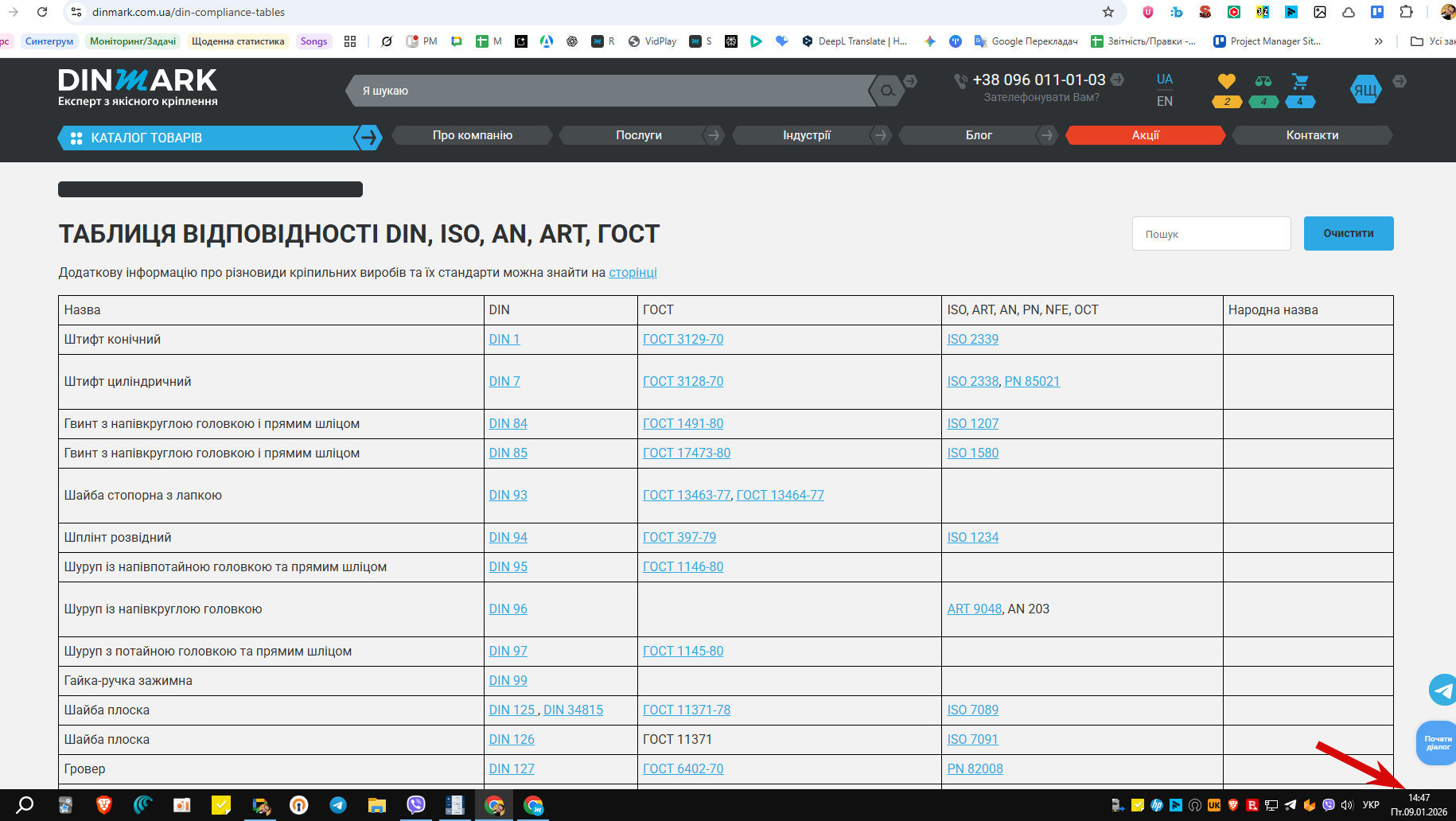Open the ART 9048 link
This screenshot has height=821, width=1456.
click(975, 609)
